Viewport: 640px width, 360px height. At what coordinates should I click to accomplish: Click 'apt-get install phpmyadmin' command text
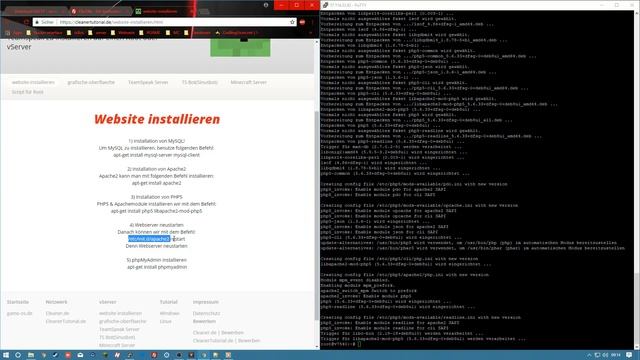[157, 267]
